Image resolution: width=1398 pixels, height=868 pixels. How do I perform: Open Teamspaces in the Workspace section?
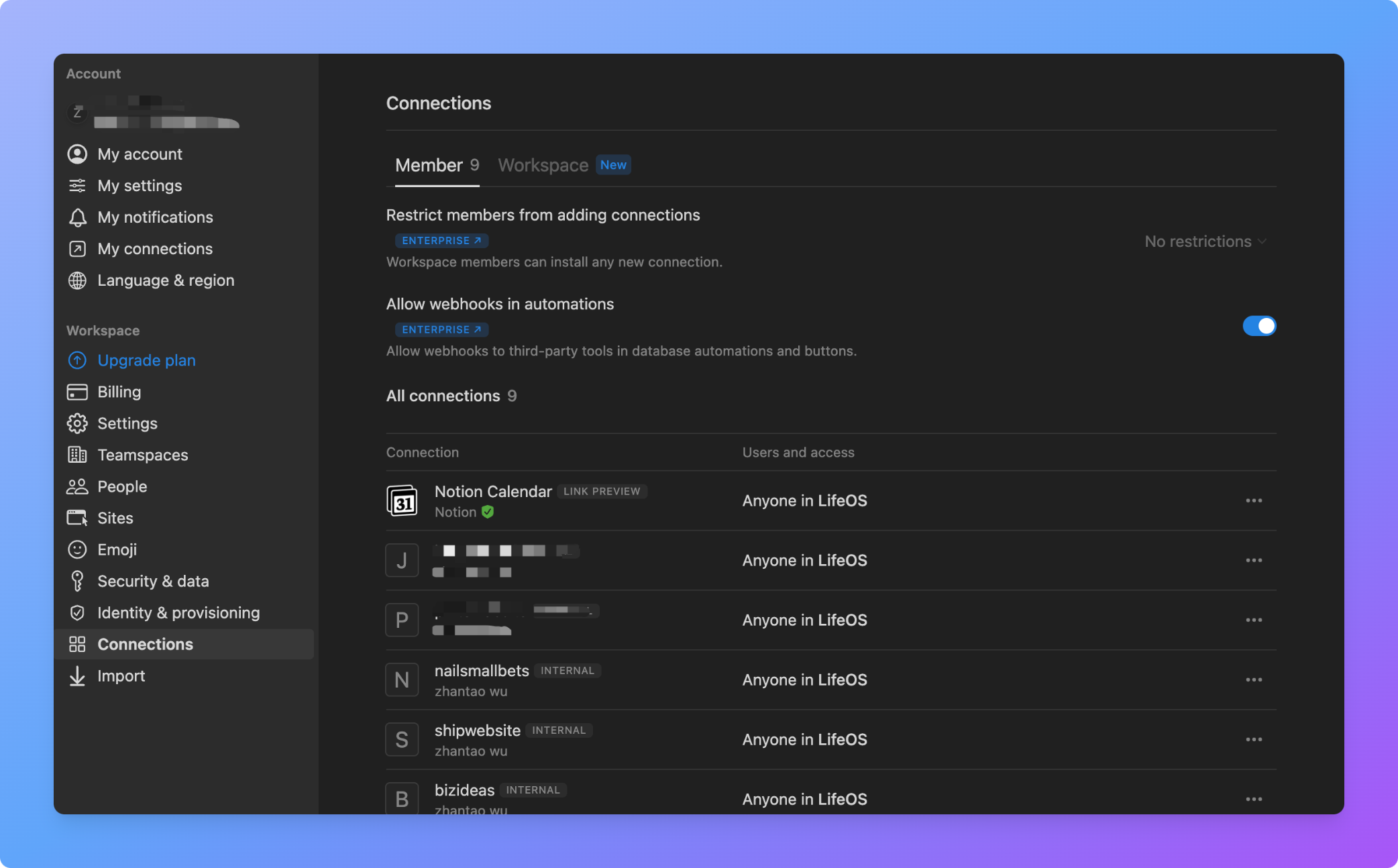pyautogui.click(x=143, y=455)
